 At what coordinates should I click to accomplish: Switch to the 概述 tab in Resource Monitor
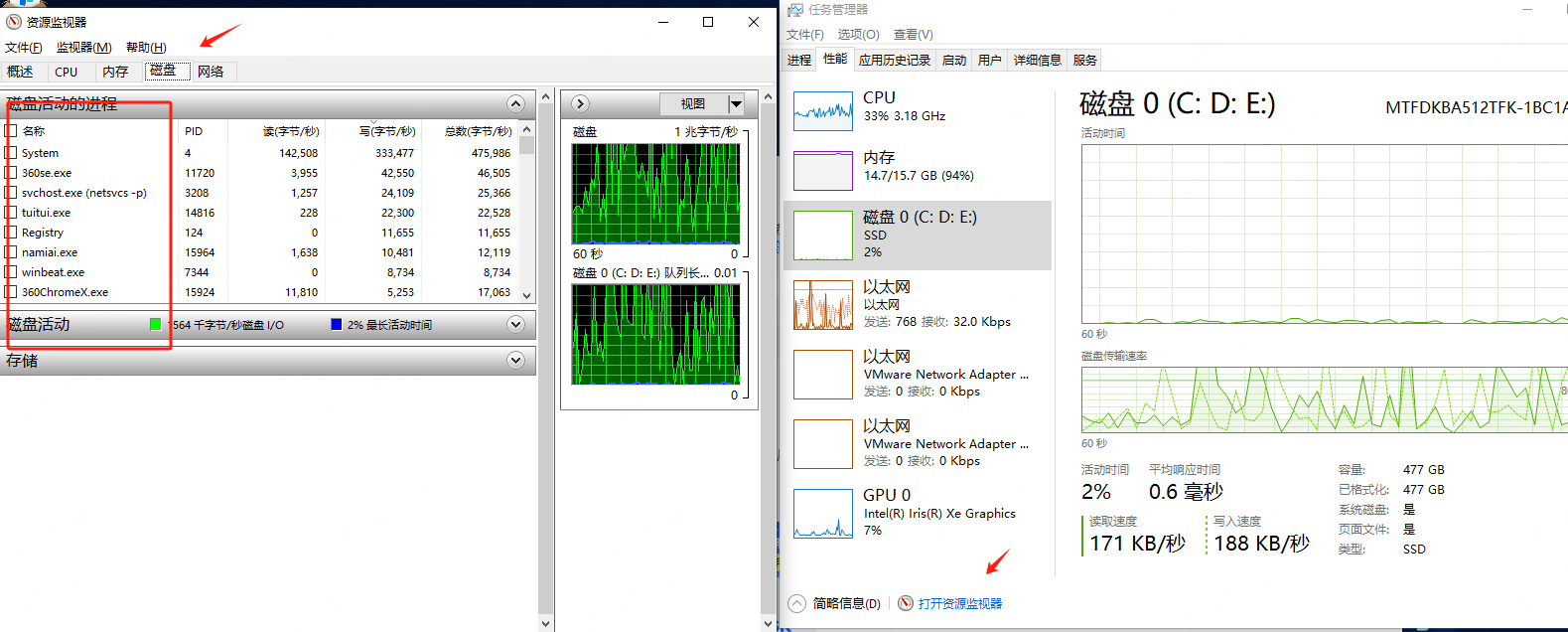click(20, 72)
